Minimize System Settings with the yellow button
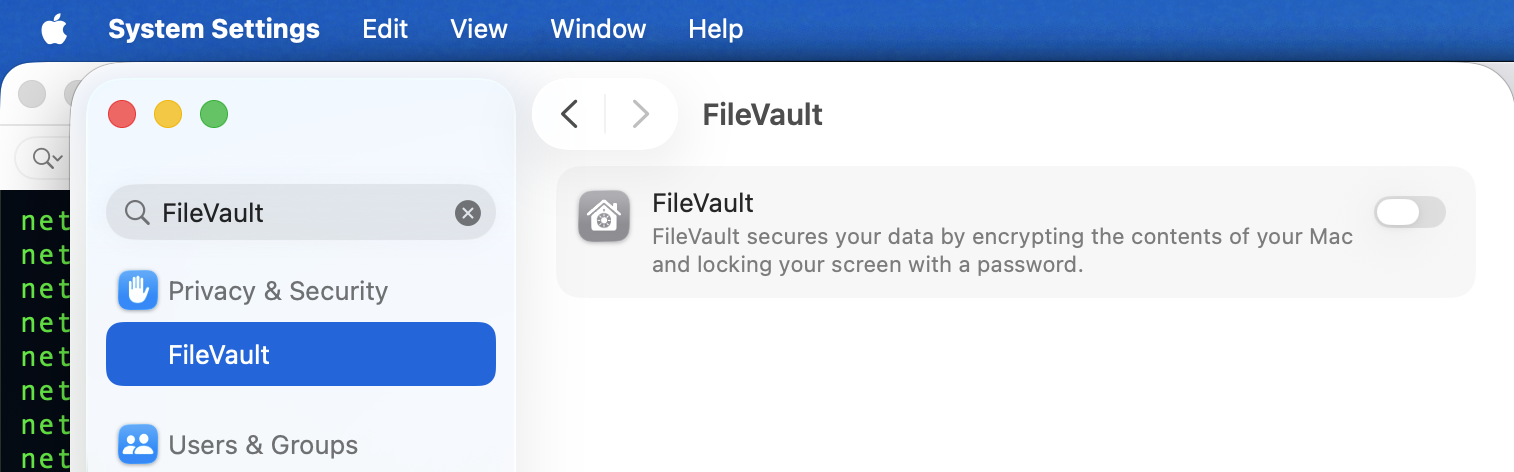The image size is (1514, 472). 168,114
